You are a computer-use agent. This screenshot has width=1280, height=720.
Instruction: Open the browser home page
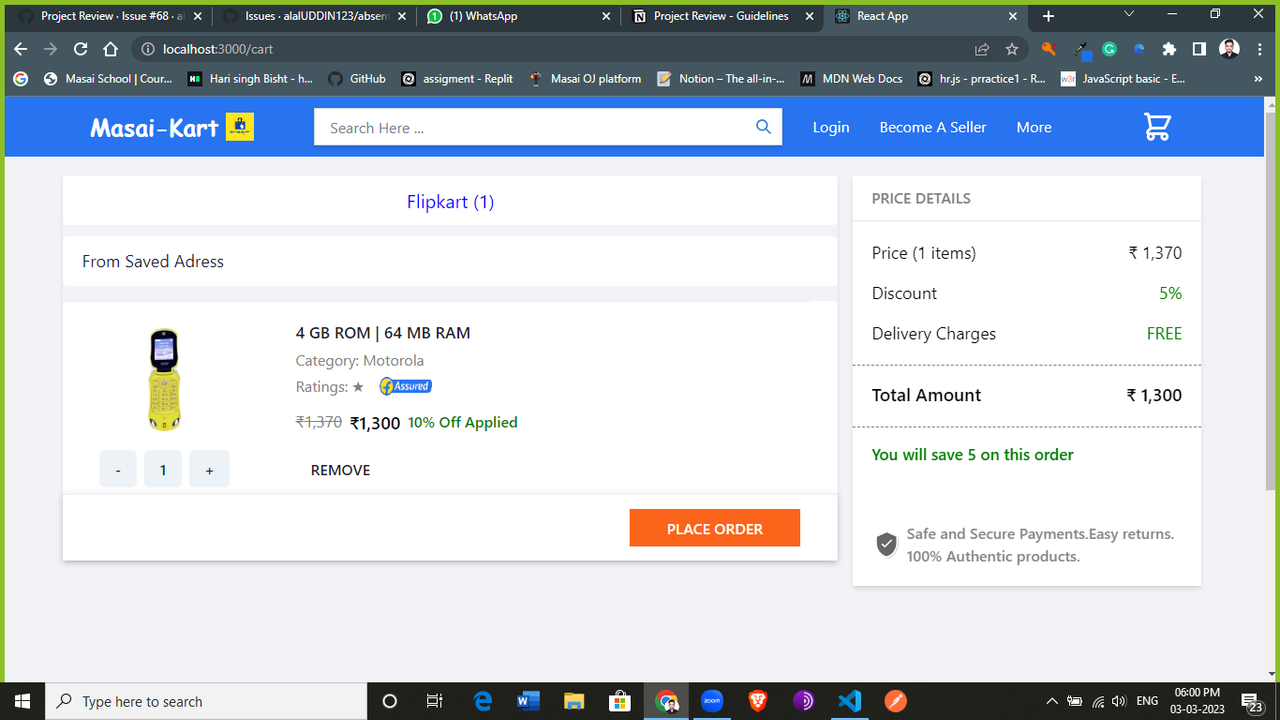click(x=112, y=49)
